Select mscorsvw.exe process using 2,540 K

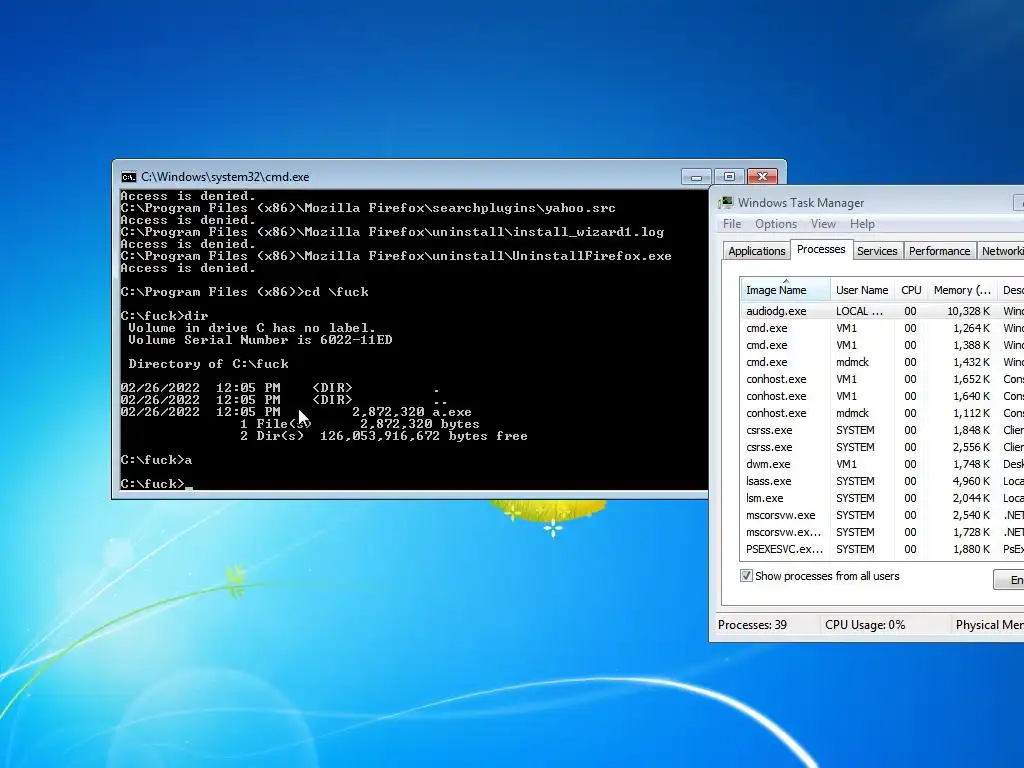point(882,515)
